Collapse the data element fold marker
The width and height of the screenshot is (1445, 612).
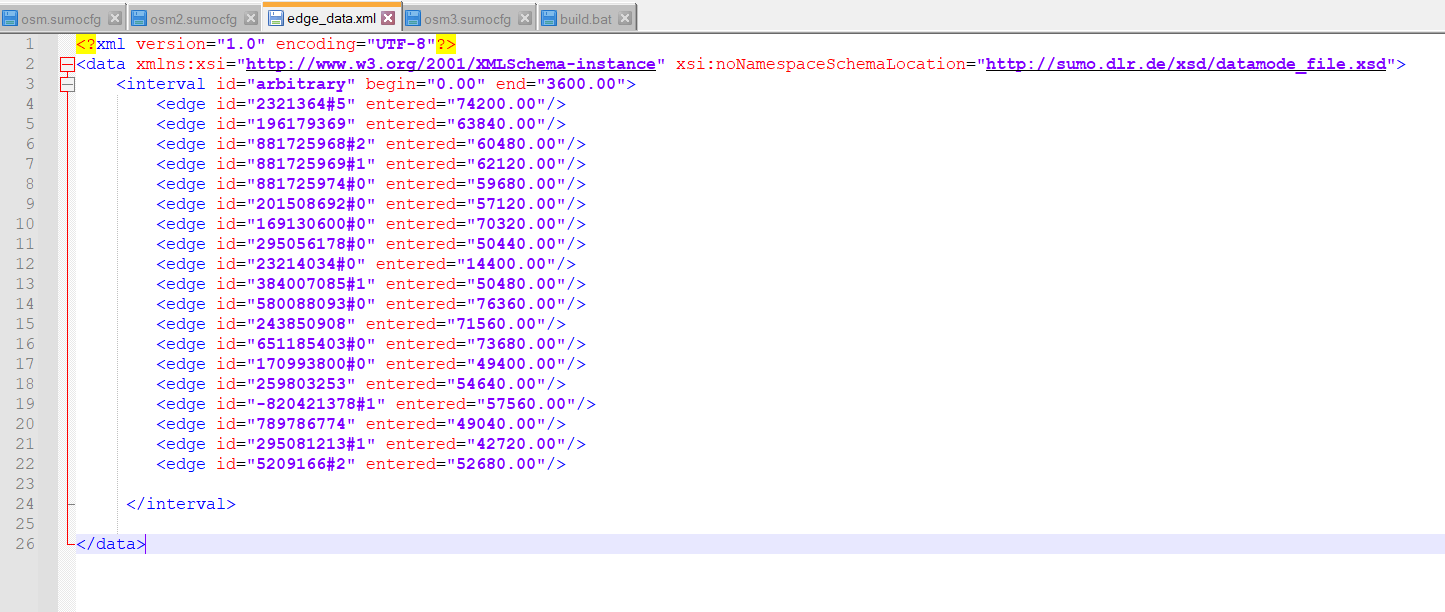tap(67, 65)
